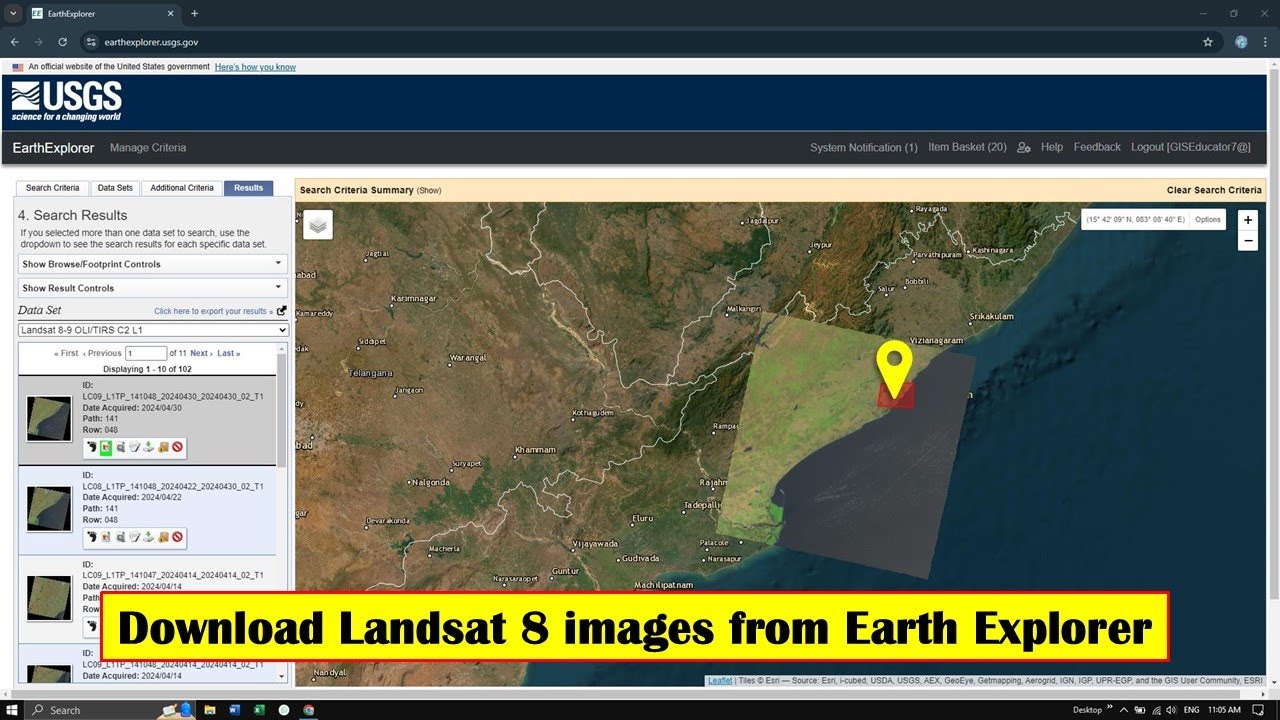
Task: Open the map layers control
Action: (318, 225)
